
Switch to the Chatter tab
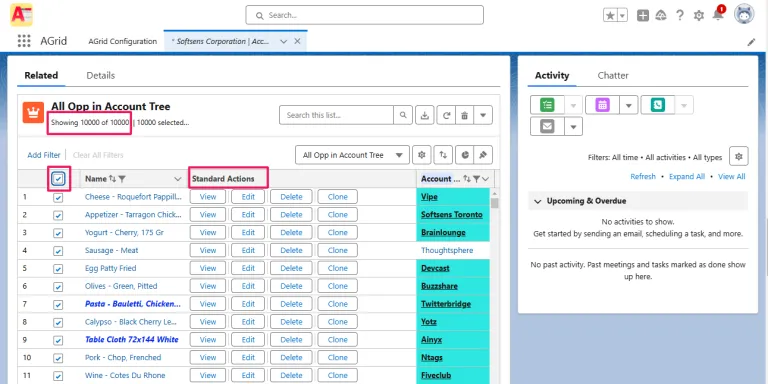pyautogui.click(x=613, y=75)
